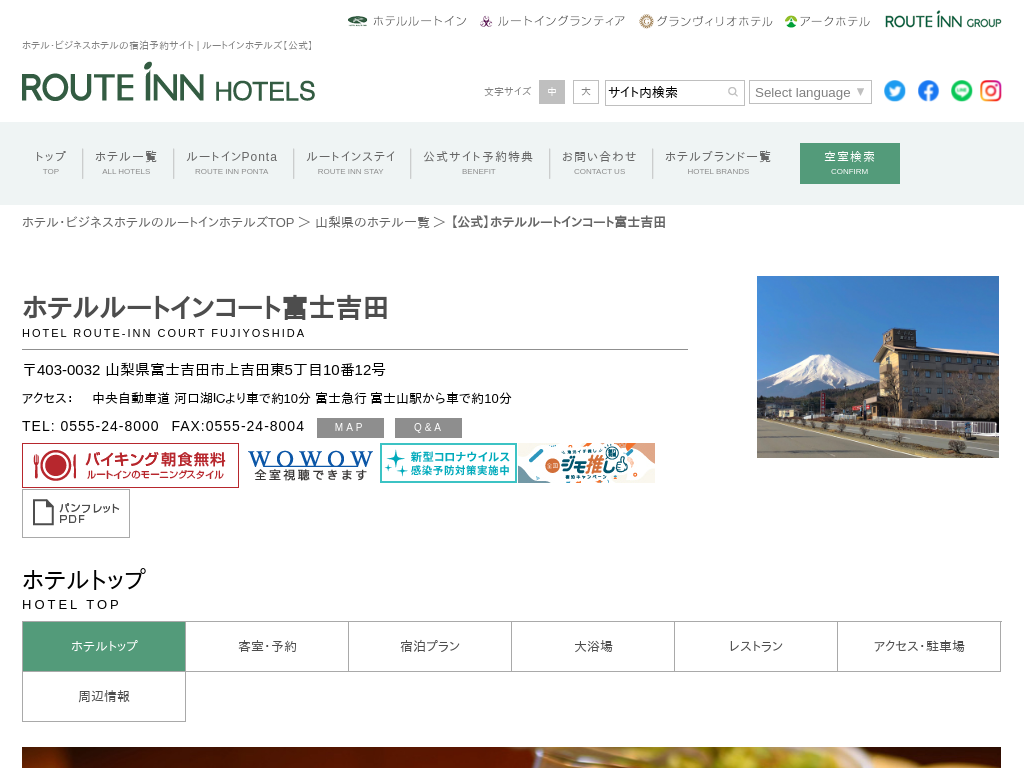Click the ROUTE INN GROUP logo
The image size is (1024, 768).
pos(943,21)
